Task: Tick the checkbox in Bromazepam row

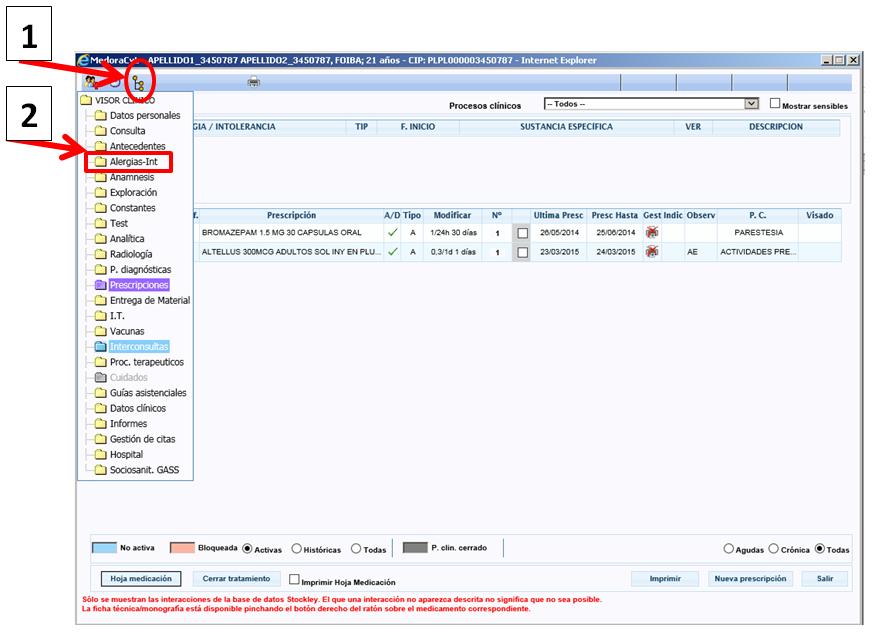Action: pyautogui.click(x=522, y=234)
